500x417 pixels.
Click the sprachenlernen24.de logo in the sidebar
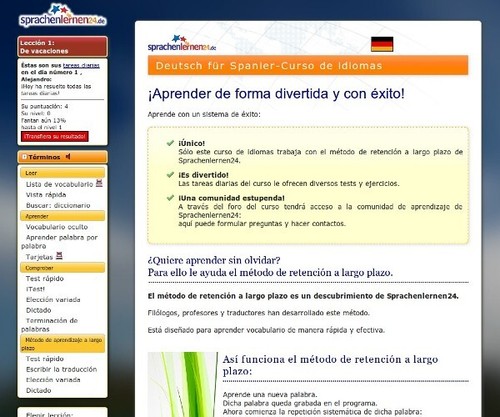click(63, 15)
